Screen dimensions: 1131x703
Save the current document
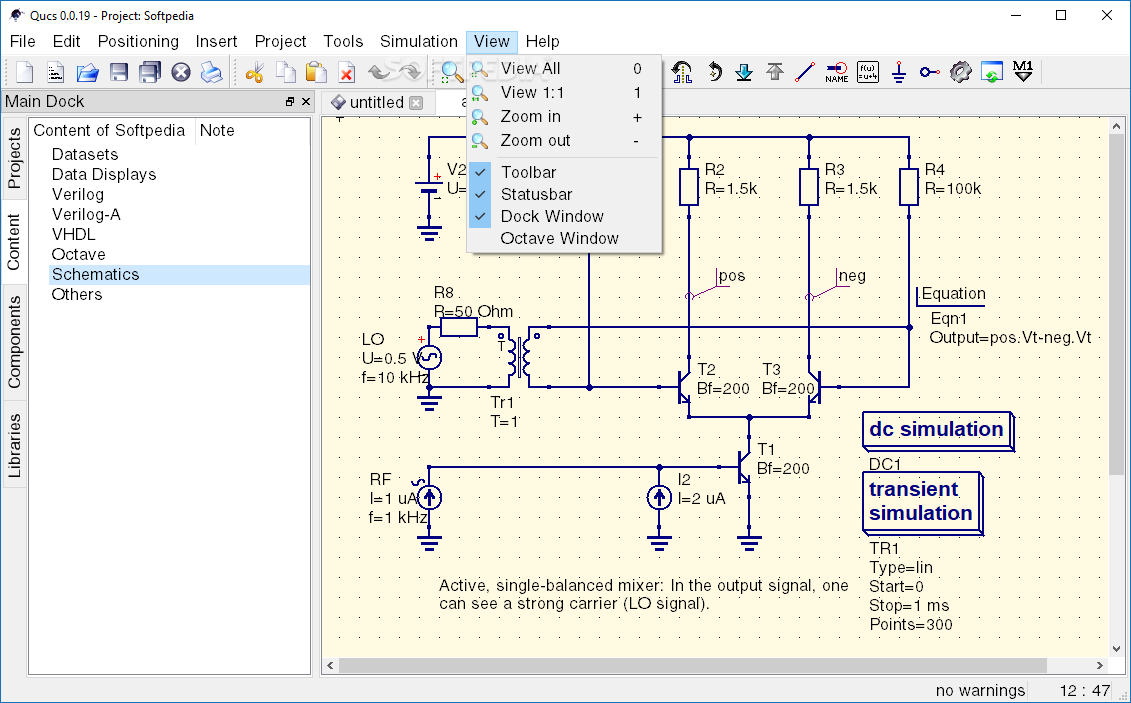tap(119, 72)
